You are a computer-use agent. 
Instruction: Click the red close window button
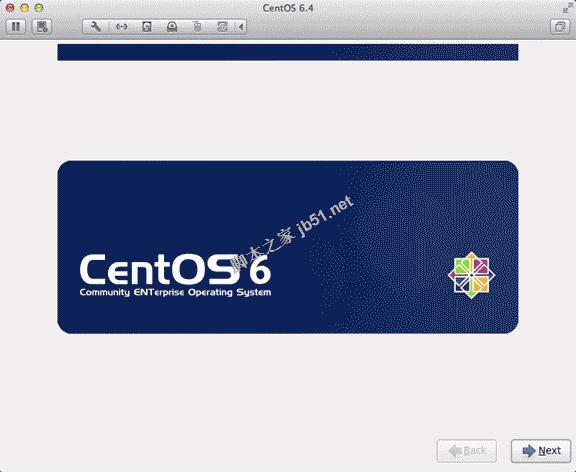click(x=10, y=8)
